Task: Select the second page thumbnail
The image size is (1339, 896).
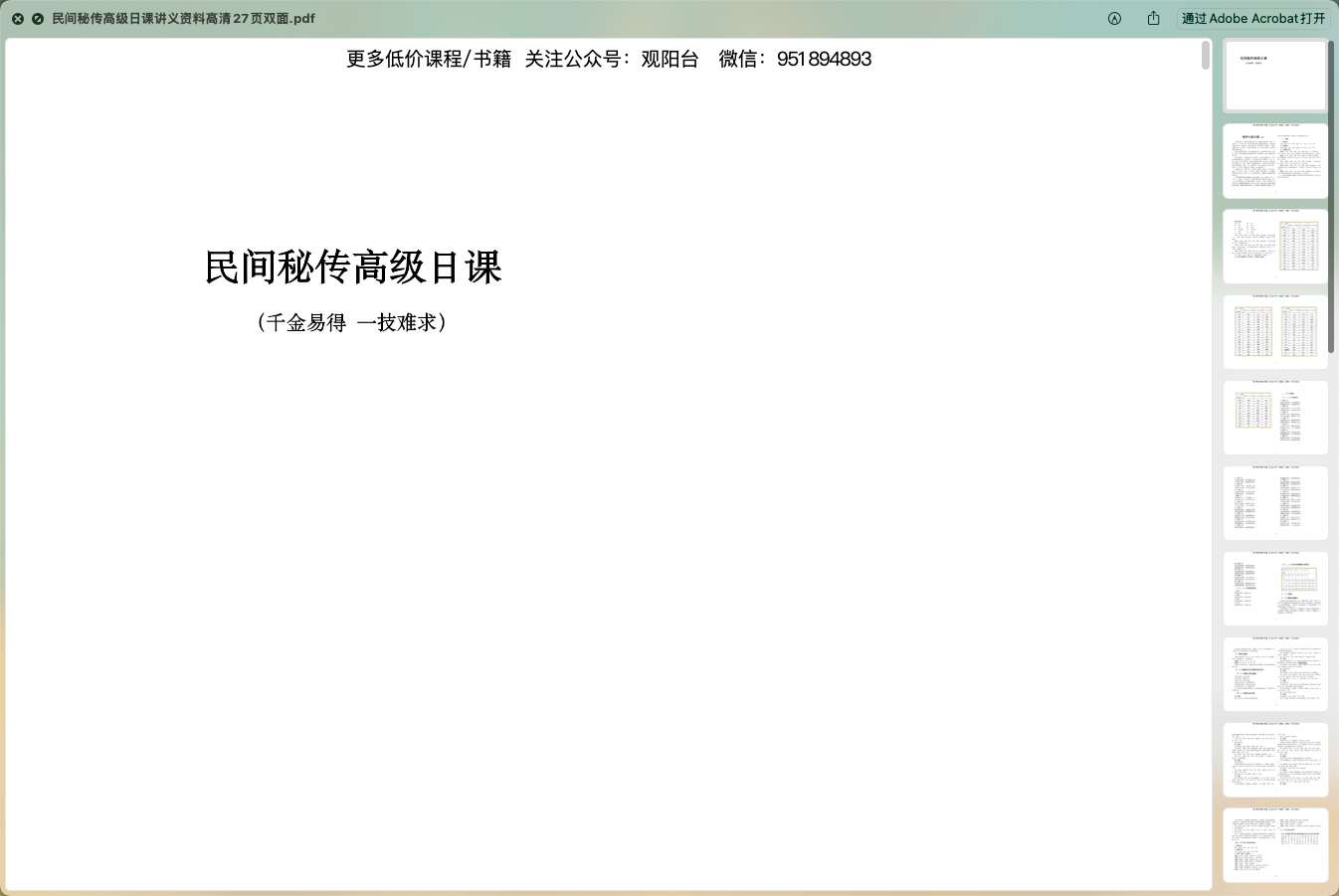Action: coord(1274,161)
